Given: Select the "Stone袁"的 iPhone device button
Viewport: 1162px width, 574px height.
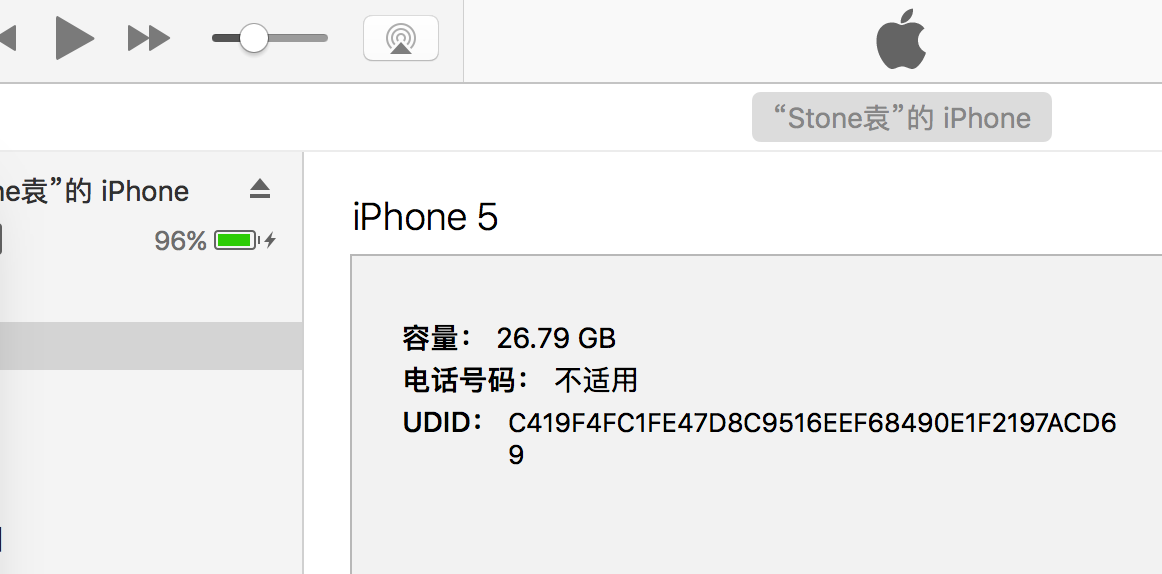Looking at the screenshot, I should pos(902,117).
